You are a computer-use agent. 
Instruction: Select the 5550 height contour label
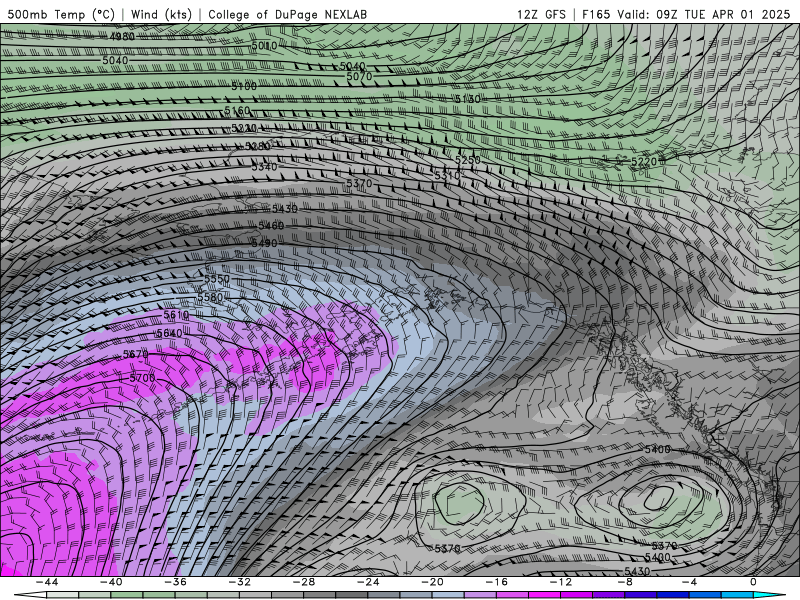click(x=217, y=279)
